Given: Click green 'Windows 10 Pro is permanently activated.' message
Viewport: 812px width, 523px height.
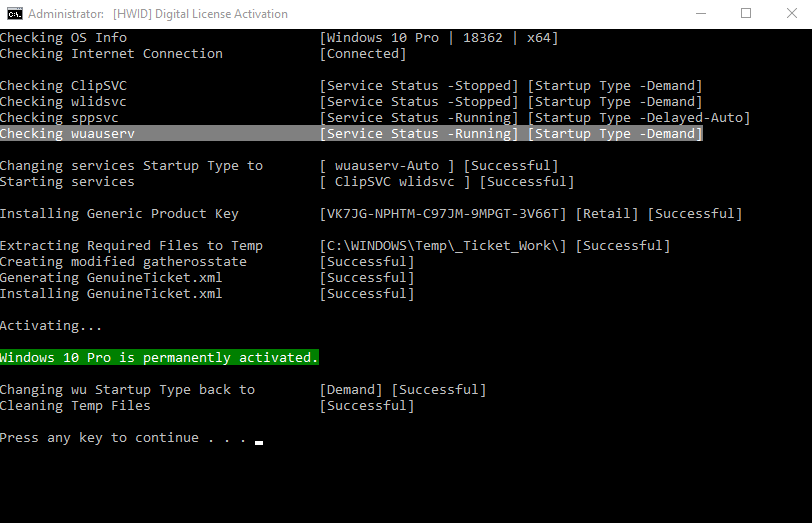Looking at the screenshot, I should [x=159, y=358].
